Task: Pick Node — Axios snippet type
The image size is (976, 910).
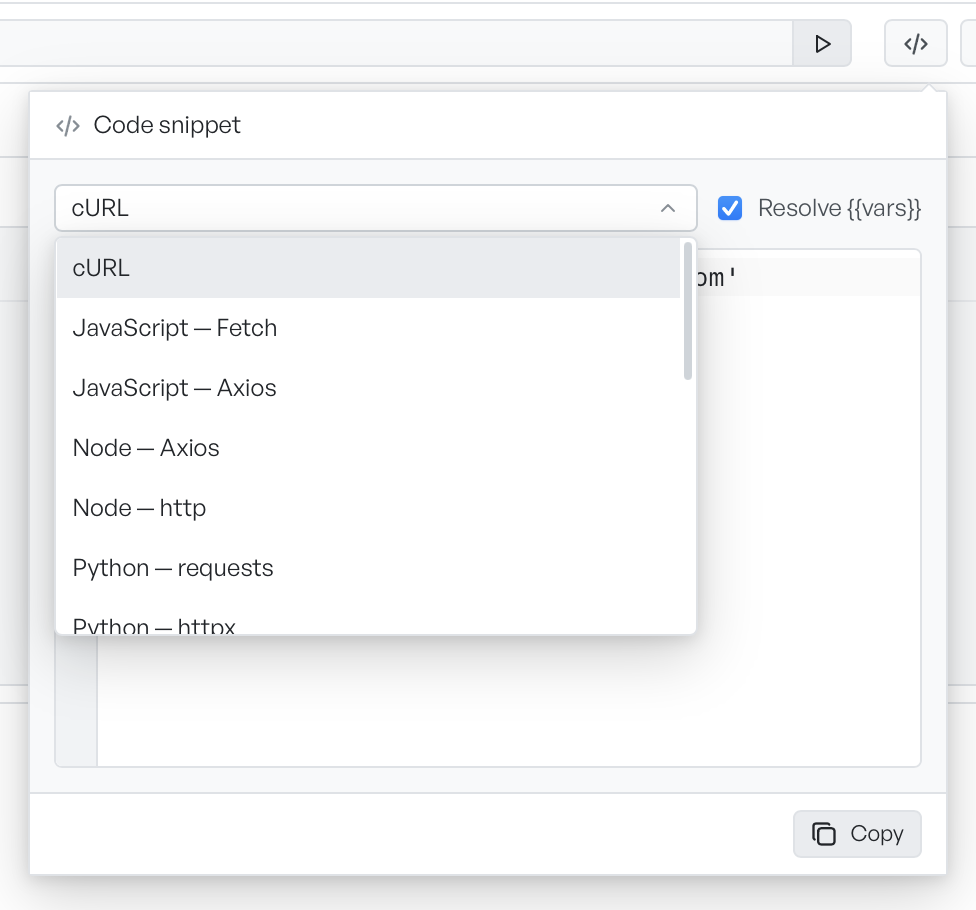Action: click(x=368, y=448)
